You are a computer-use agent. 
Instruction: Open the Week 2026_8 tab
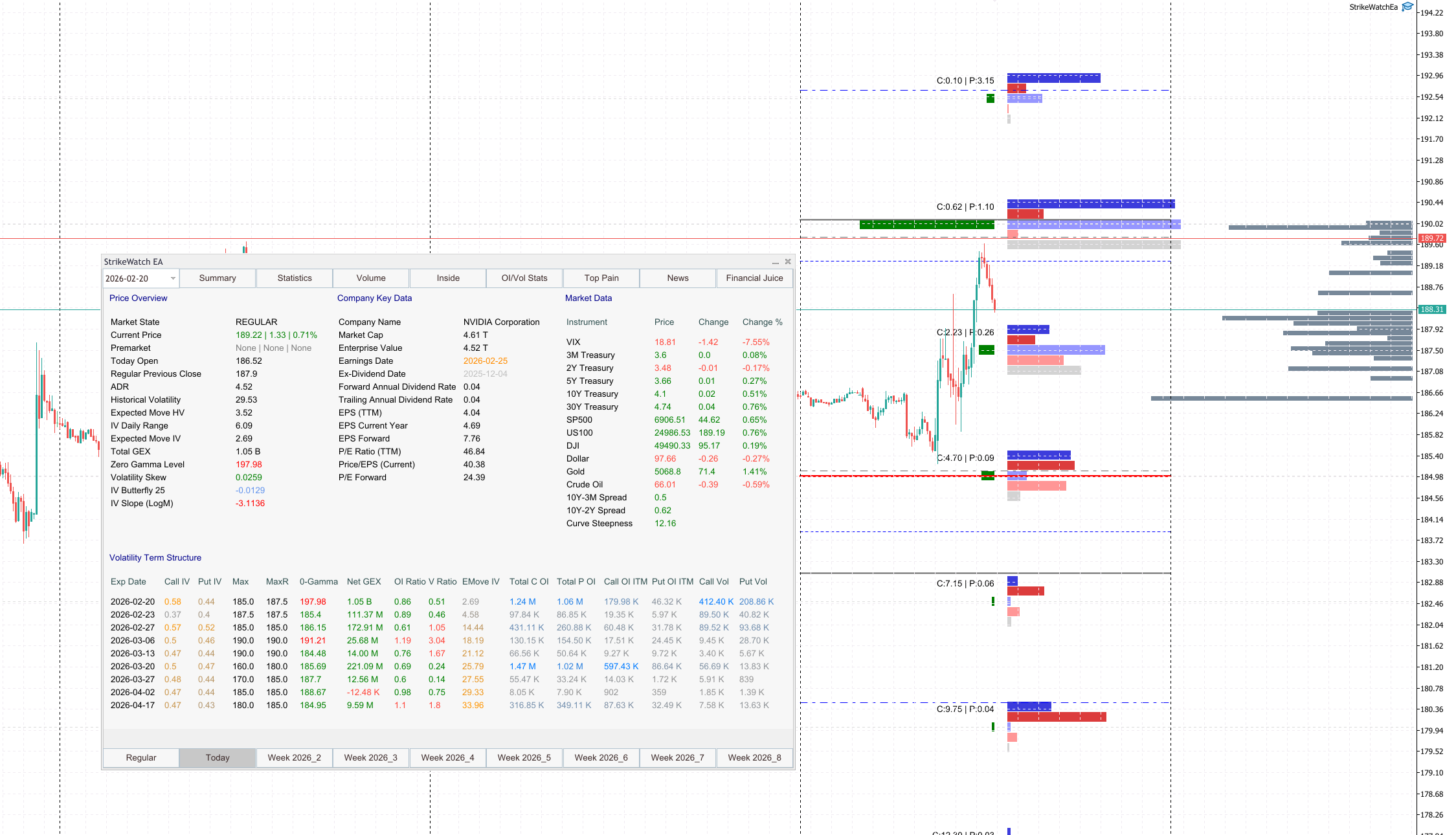tap(754, 757)
